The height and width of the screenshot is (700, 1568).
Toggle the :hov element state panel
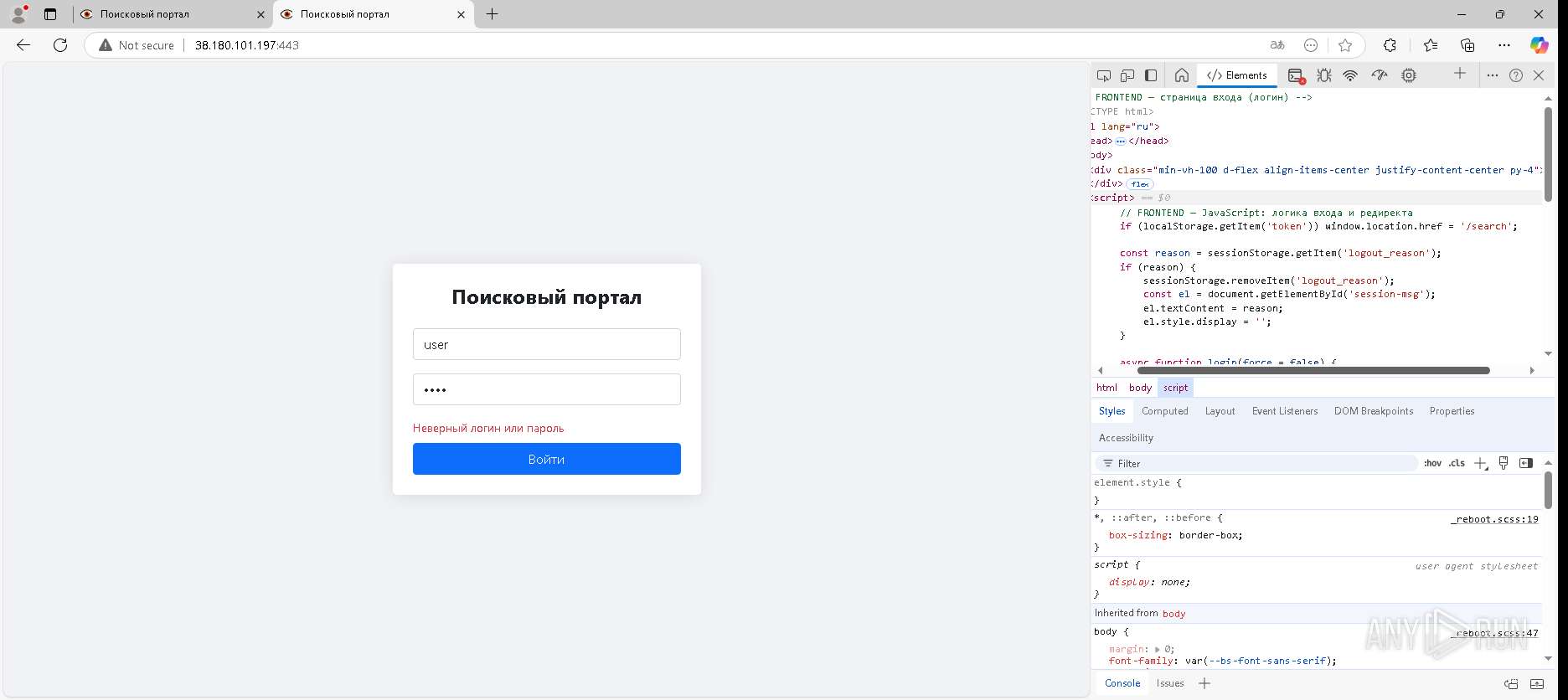point(1432,463)
